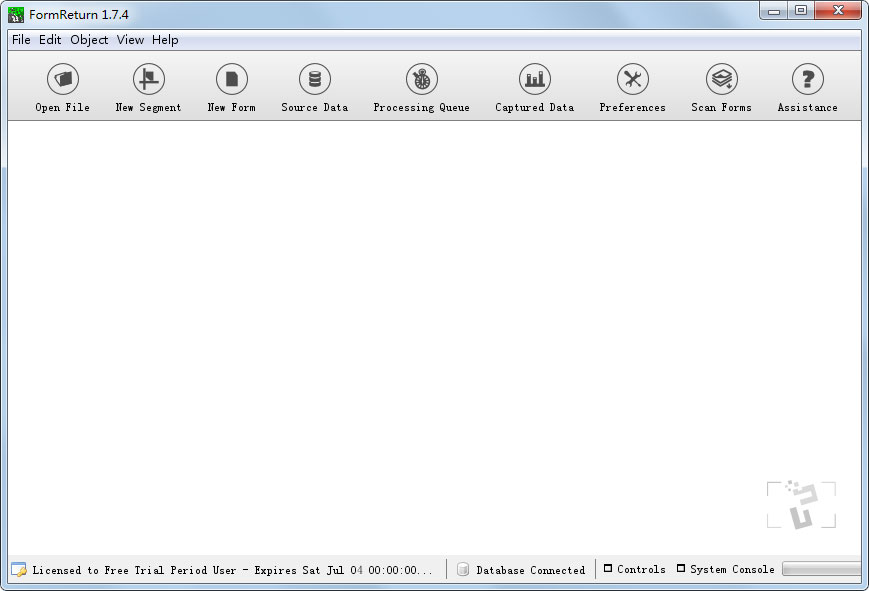Minimize the FormReturn window

(x=774, y=11)
